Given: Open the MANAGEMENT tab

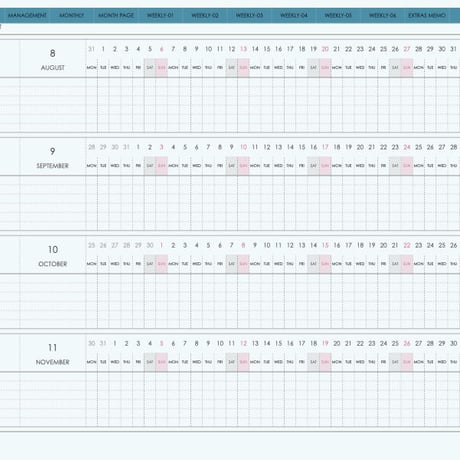Looking at the screenshot, I should (27, 15).
